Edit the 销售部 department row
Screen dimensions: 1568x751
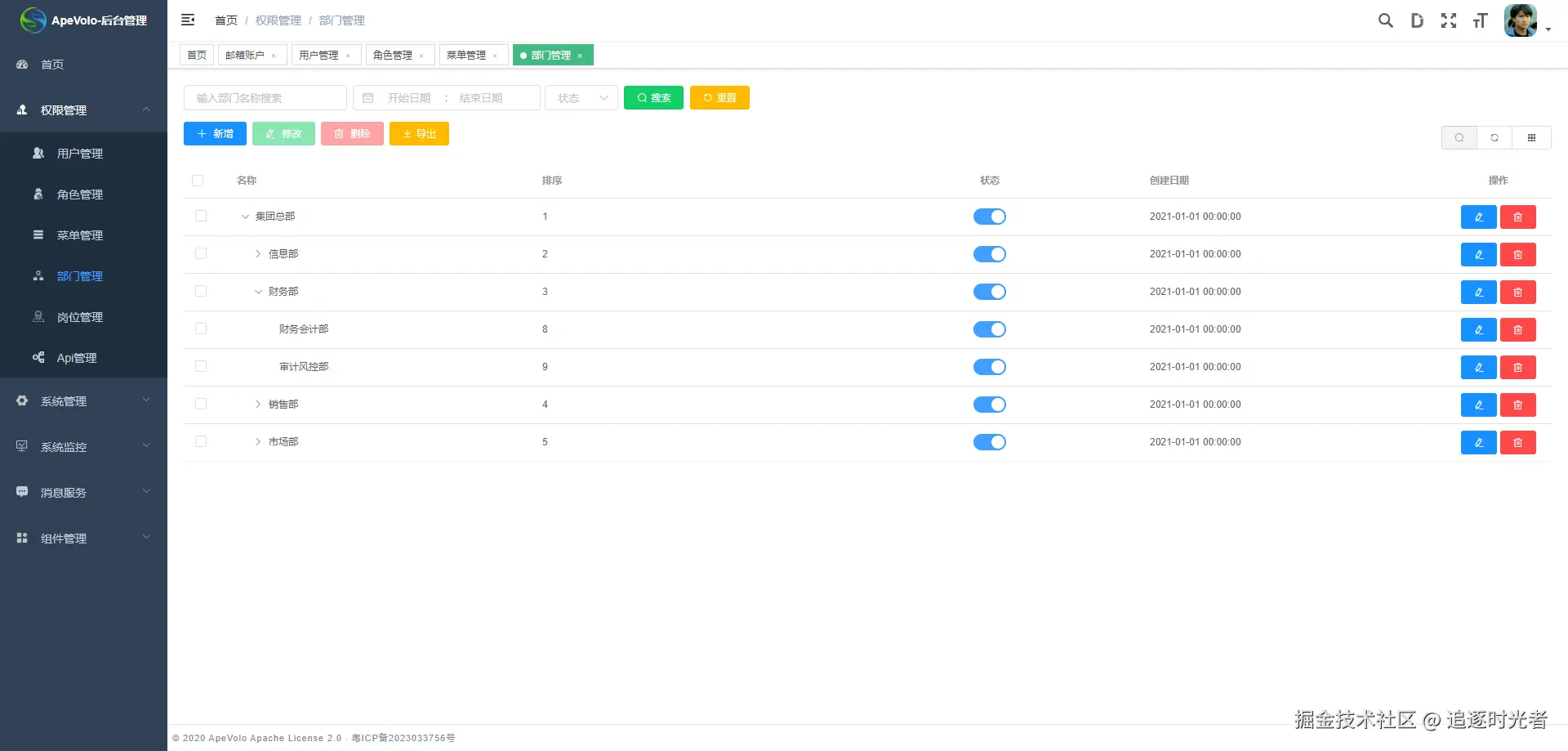tap(1478, 405)
